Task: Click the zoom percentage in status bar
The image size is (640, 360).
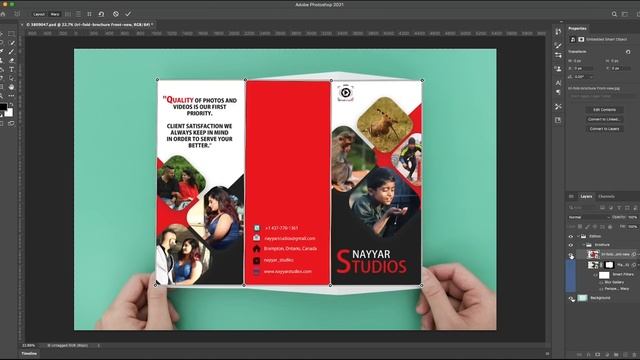Action: (x=29, y=345)
